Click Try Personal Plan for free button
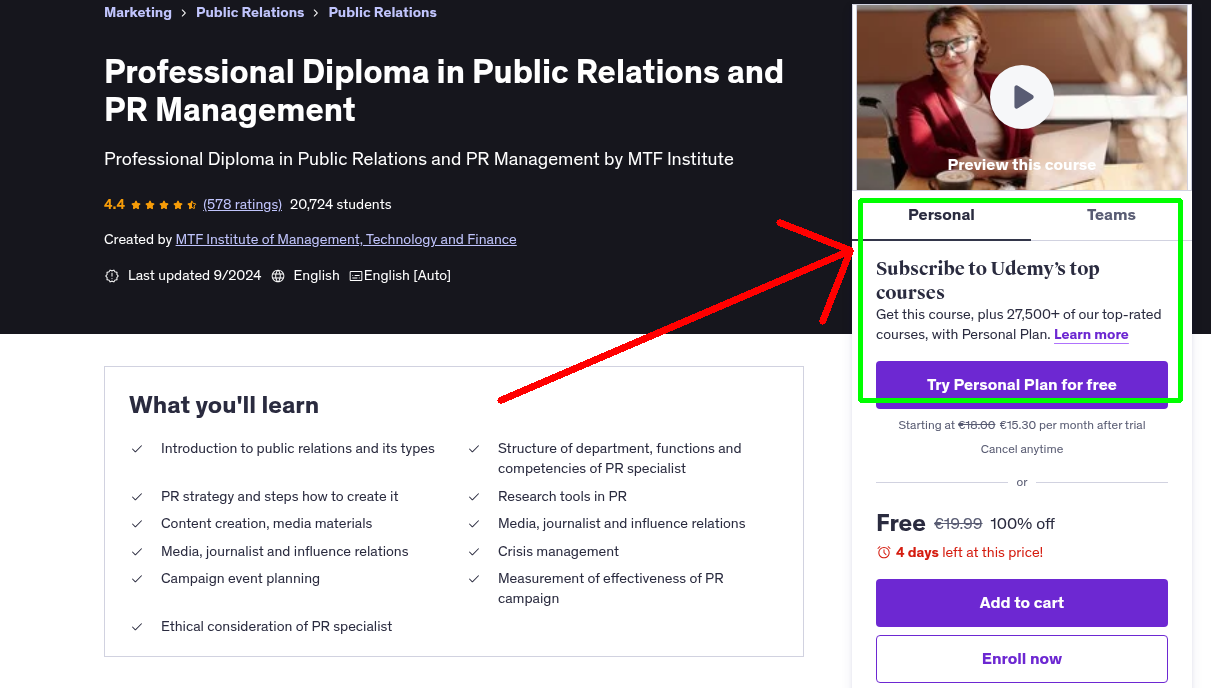 point(1022,385)
